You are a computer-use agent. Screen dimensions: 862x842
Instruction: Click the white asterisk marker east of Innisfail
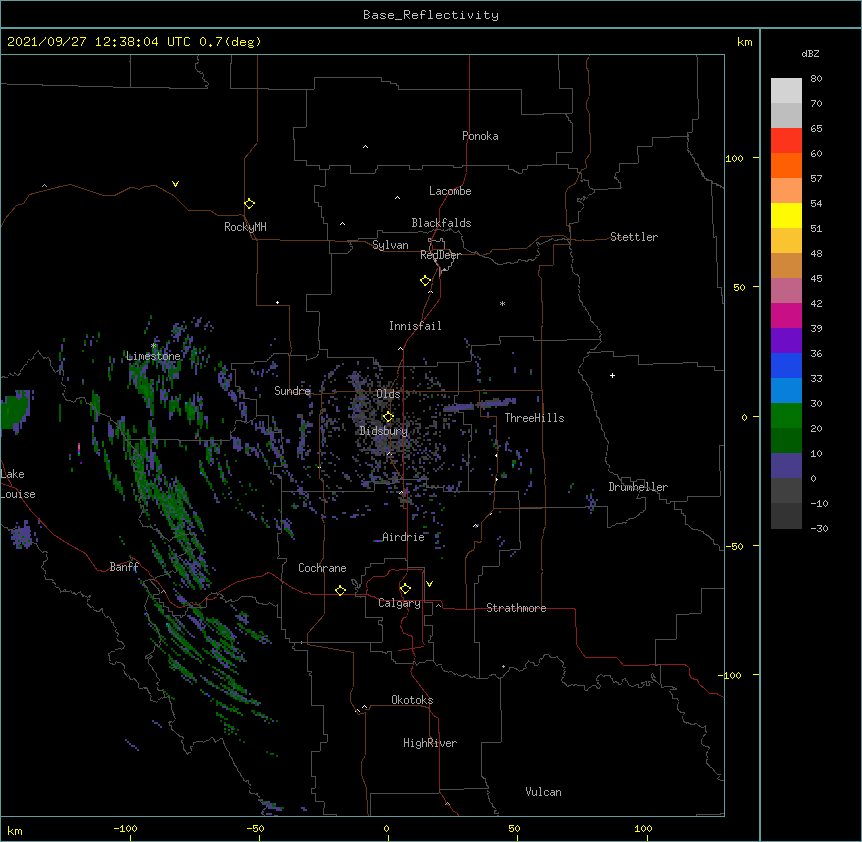(x=502, y=303)
